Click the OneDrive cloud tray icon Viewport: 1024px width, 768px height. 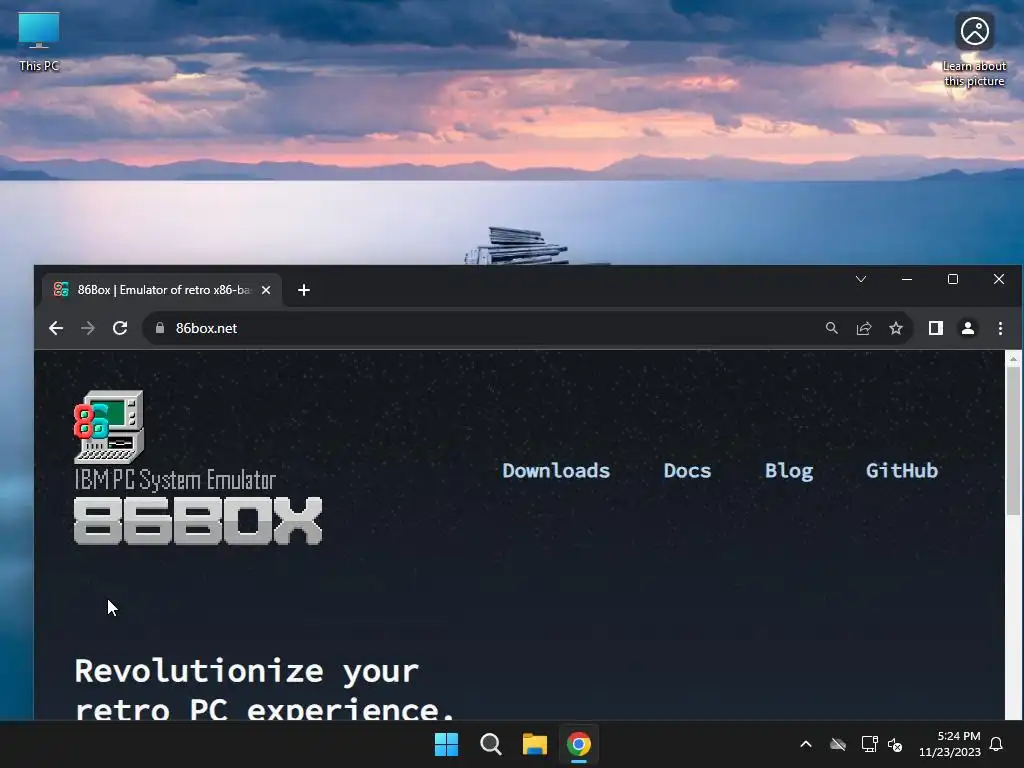tap(838, 744)
